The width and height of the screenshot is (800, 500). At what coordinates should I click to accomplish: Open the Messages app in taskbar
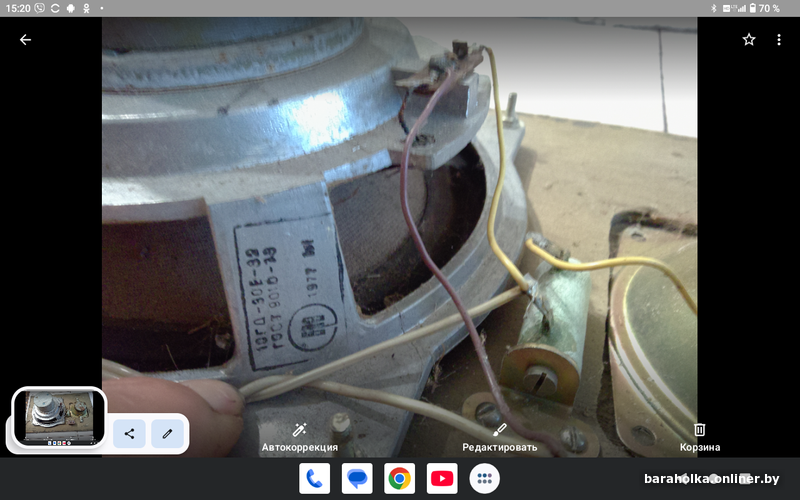point(357,479)
